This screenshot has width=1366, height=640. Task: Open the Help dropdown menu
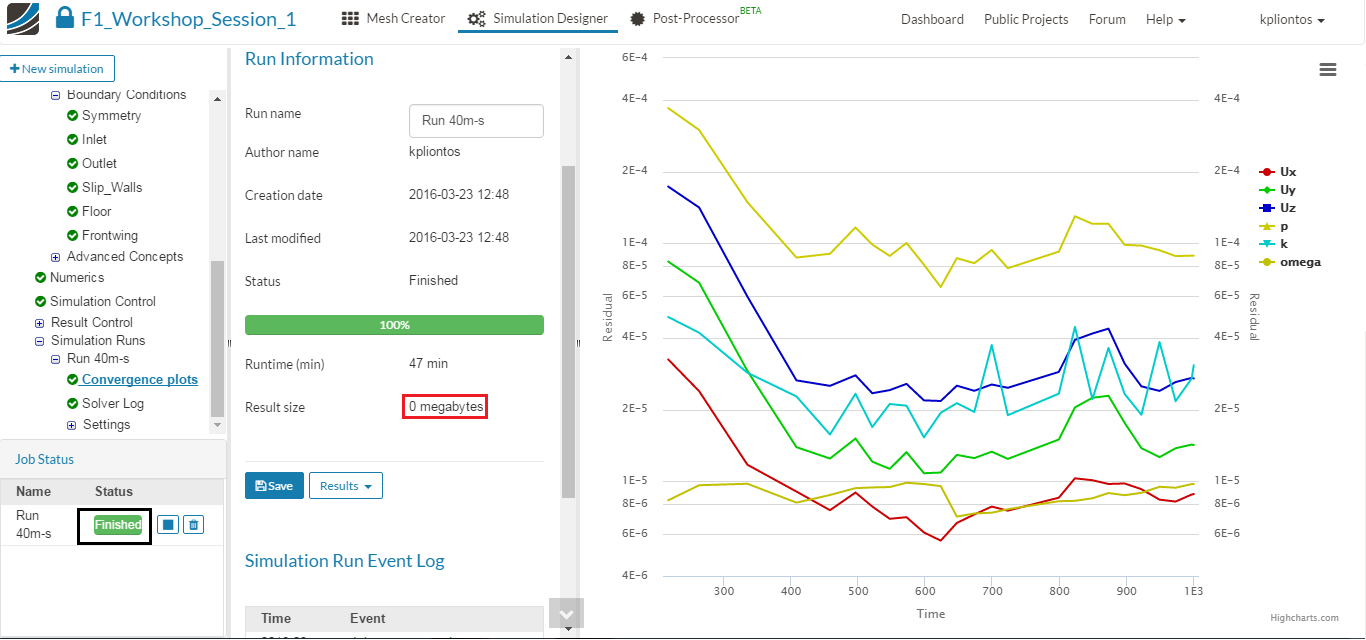click(x=1165, y=19)
